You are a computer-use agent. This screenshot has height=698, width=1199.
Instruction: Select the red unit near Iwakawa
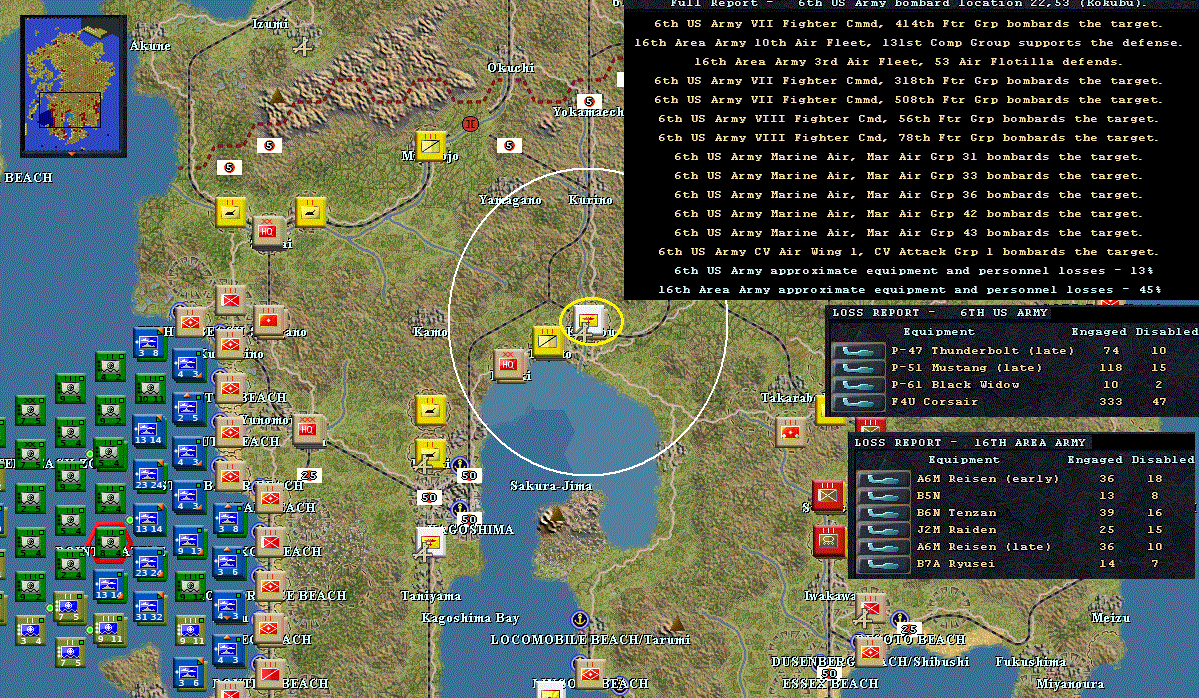869,609
